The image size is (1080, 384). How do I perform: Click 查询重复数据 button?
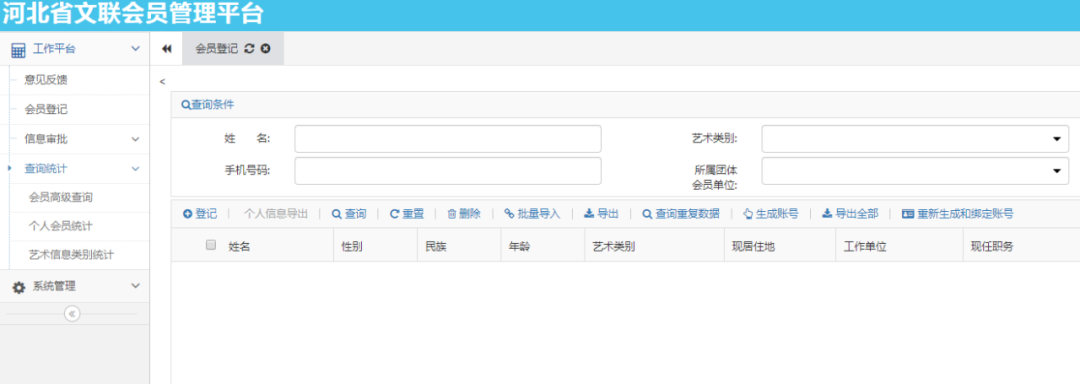pos(681,214)
